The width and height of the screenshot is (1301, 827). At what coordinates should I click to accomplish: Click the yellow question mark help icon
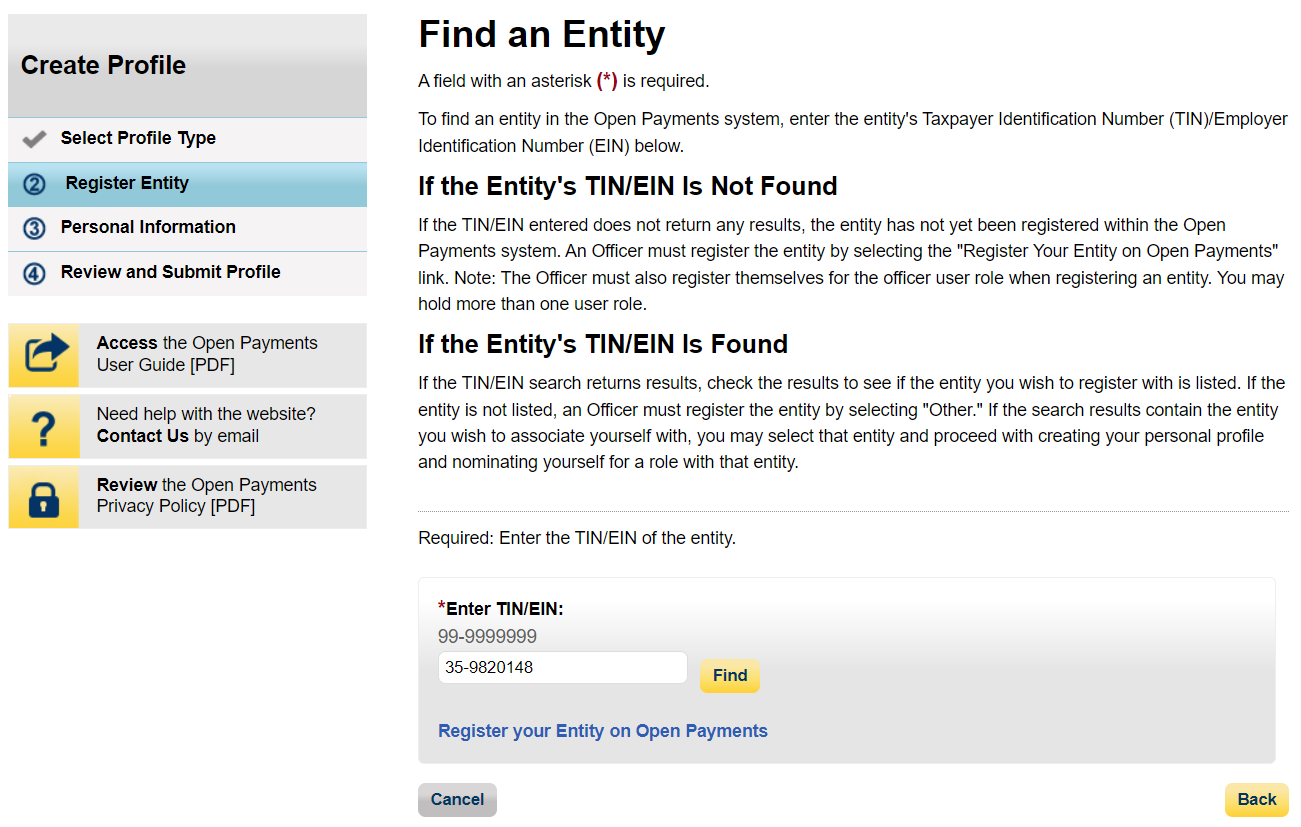pos(44,426)
